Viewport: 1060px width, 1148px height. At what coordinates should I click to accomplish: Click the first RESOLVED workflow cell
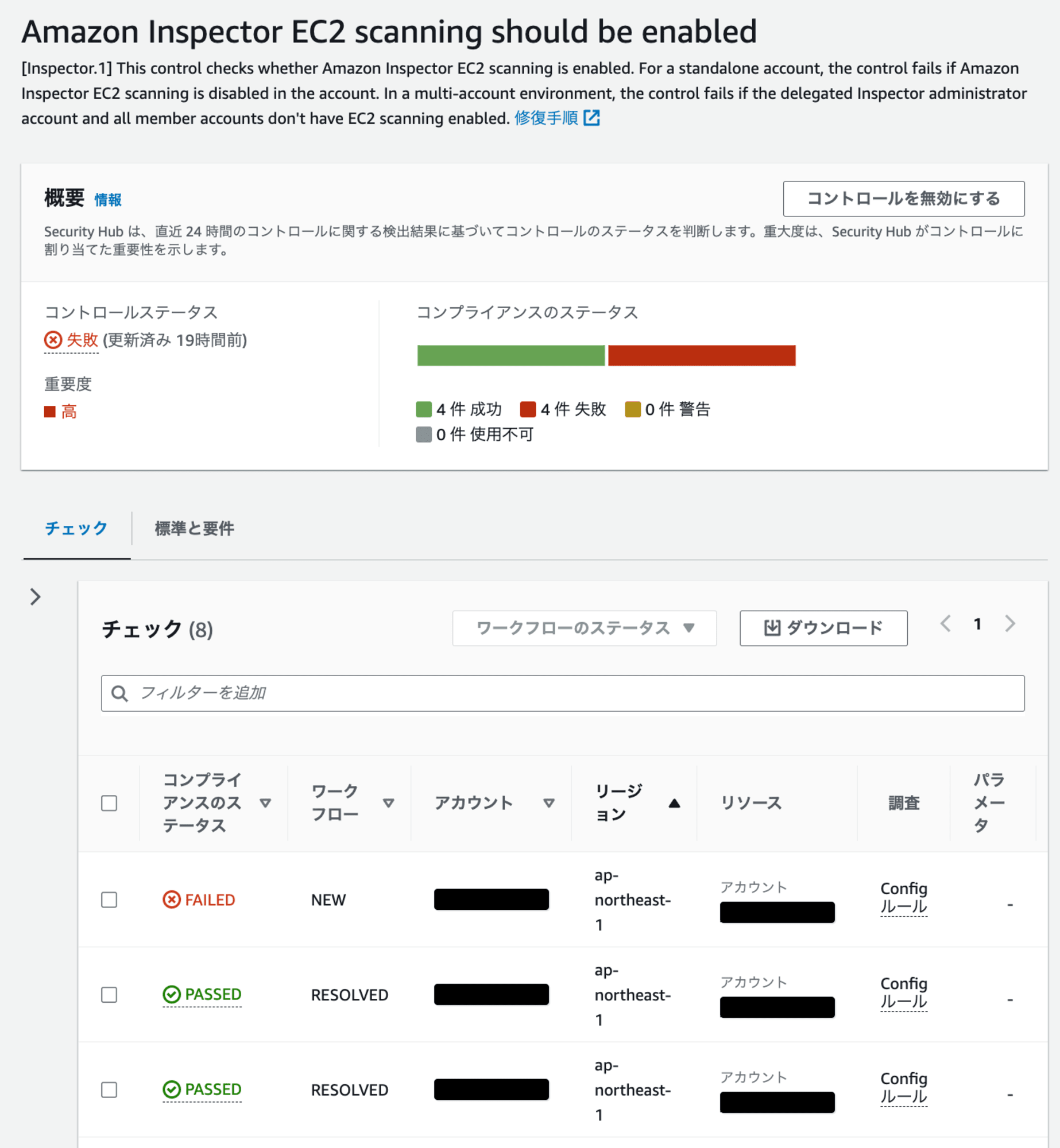coord(350,995)
